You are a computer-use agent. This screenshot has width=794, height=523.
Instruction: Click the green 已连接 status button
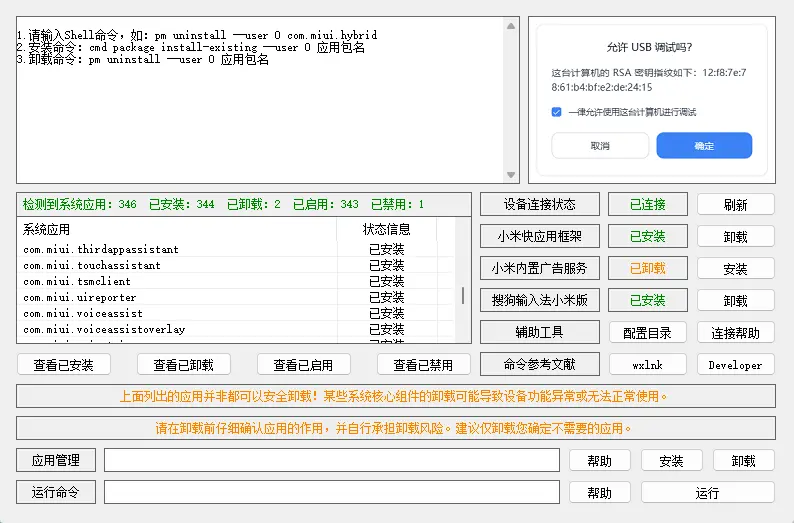[648, 205]
